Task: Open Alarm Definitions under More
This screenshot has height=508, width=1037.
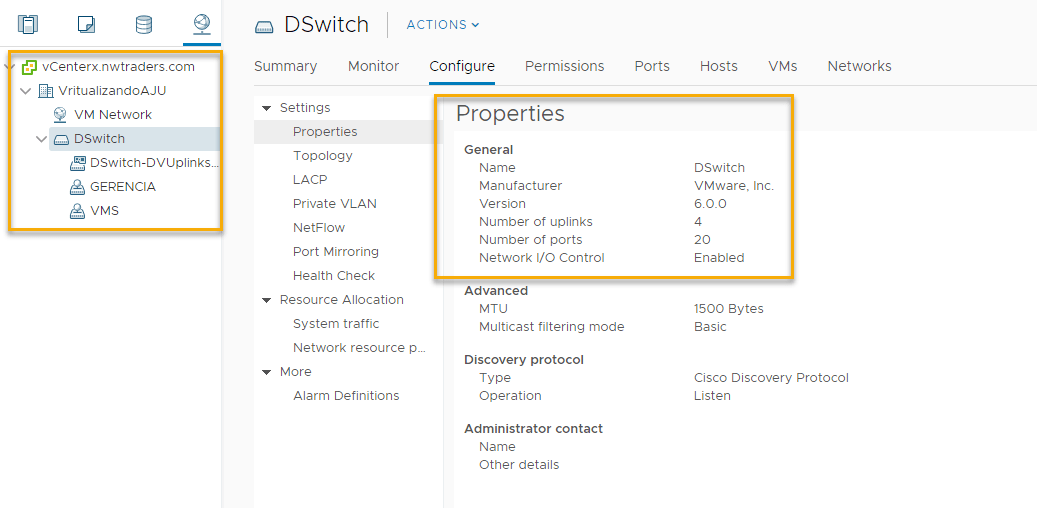Action: [346, 396]
